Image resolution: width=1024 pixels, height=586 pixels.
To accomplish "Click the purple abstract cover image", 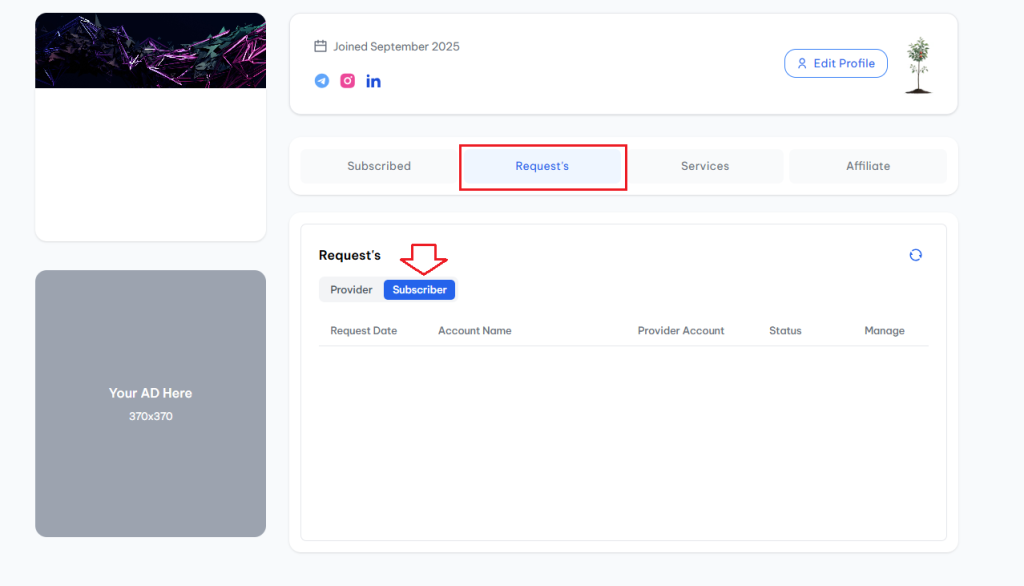I will click(150, 50).
